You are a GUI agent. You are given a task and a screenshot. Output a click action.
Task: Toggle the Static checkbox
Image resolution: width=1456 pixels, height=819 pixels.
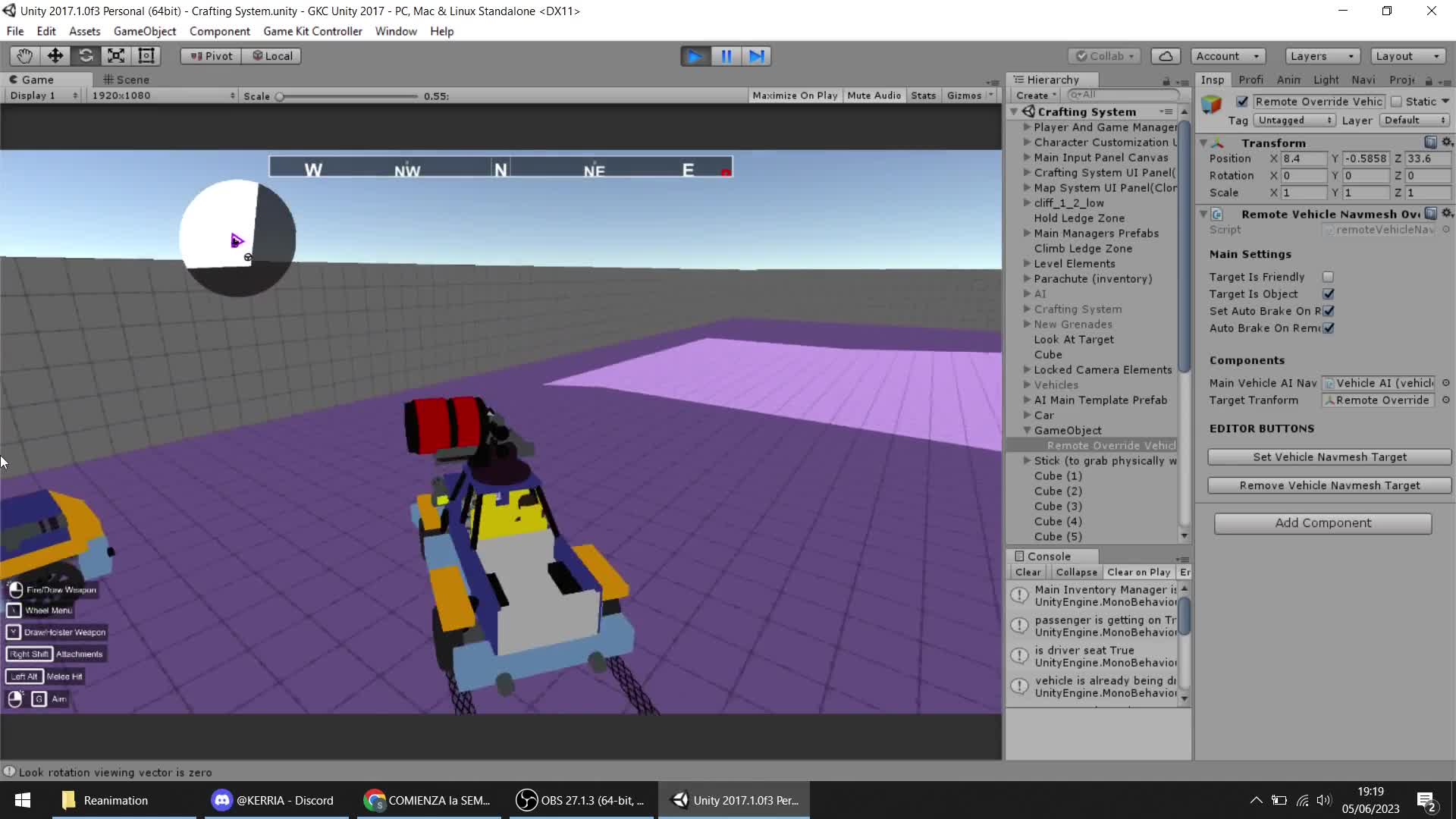point(1396,102)
